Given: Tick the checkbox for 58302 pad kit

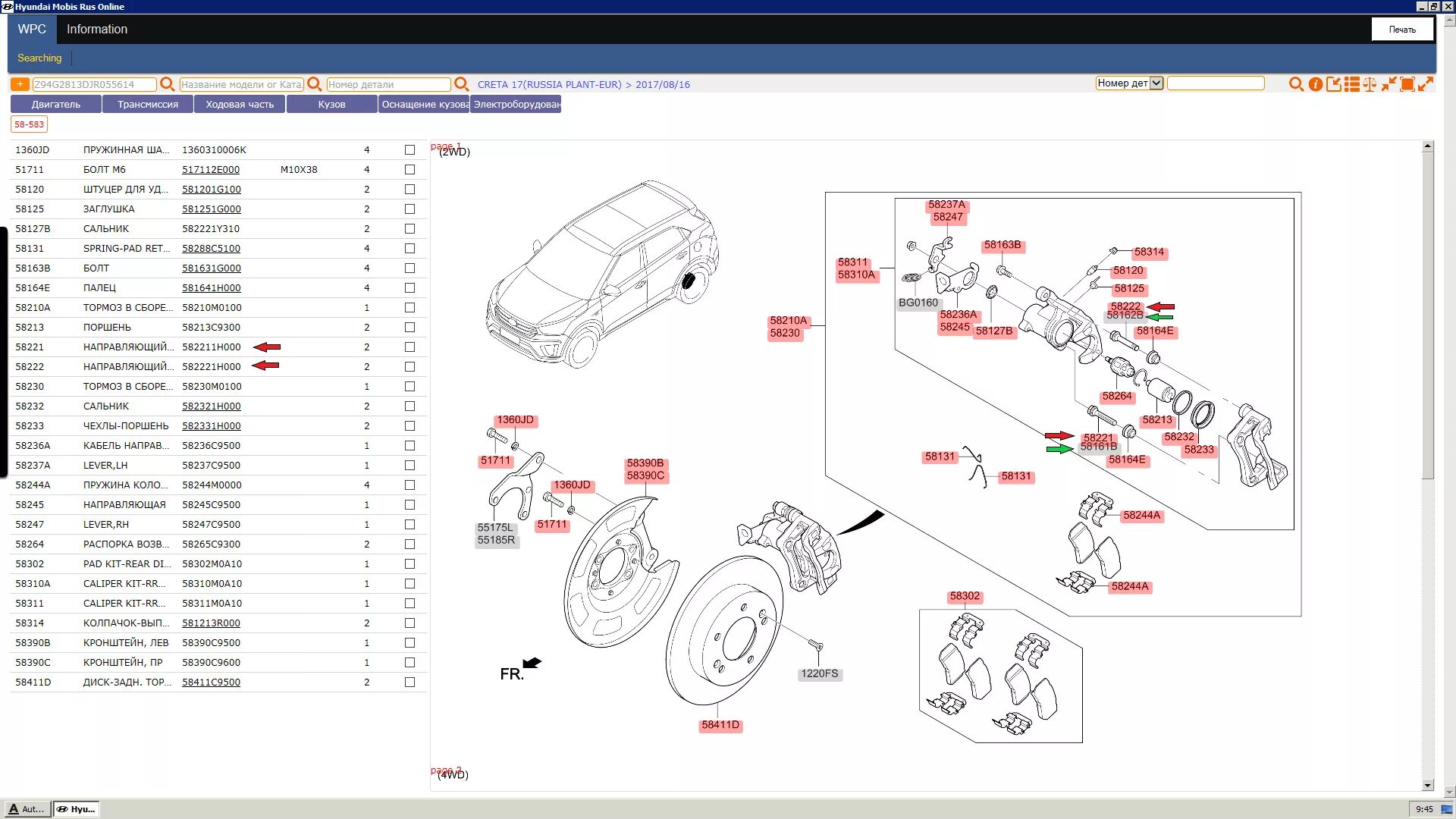Looking at the screenshot, I should pyautogui.click(x=409, y=564).
